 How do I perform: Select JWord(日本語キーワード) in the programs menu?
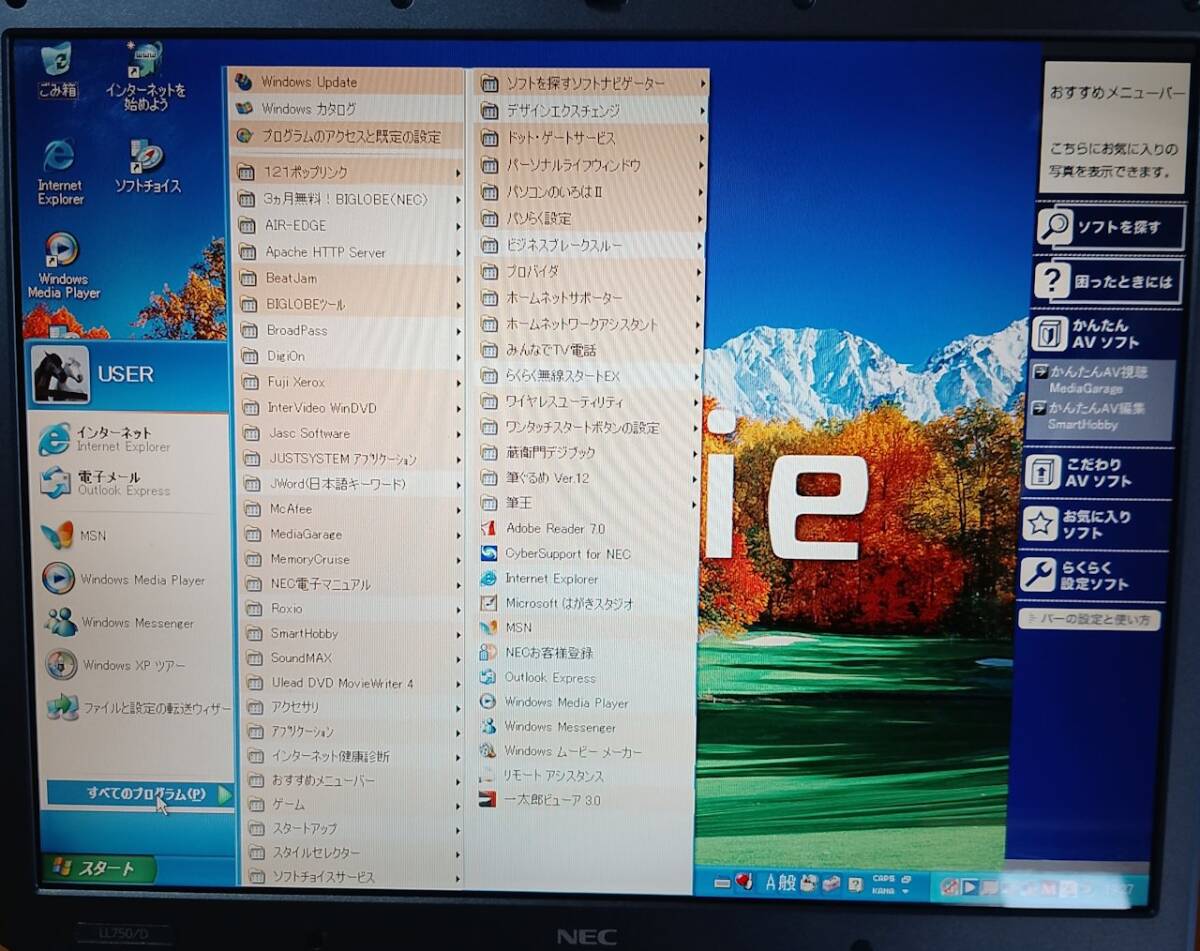pos(350,484)
